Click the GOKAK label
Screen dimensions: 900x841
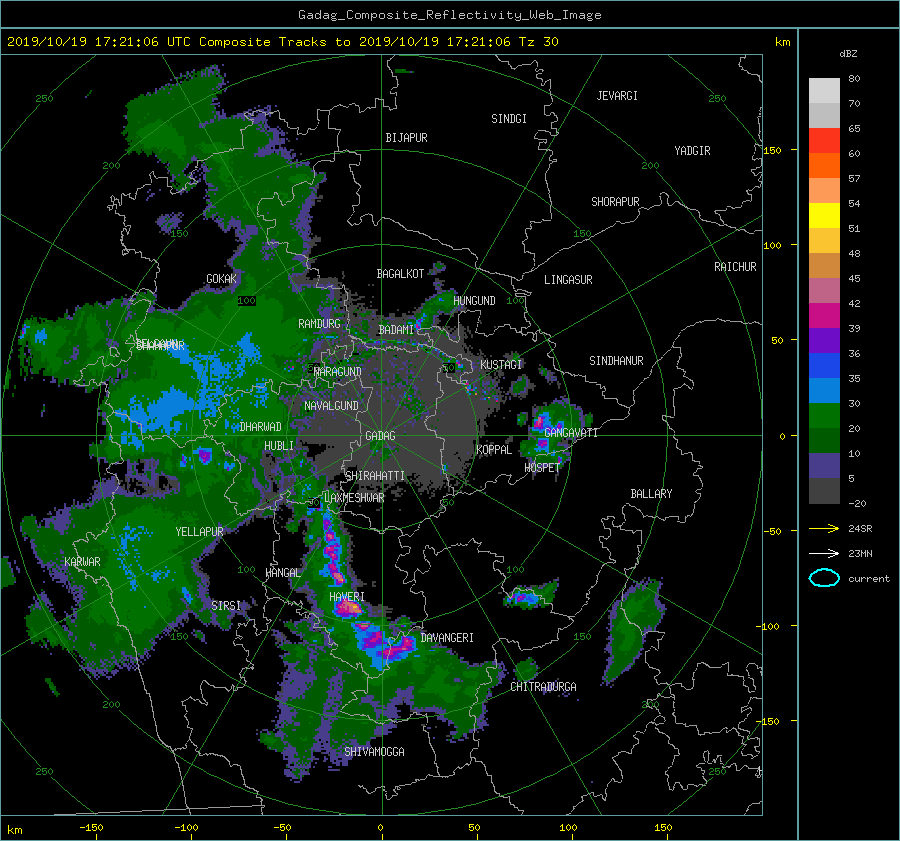click(222, 279)
